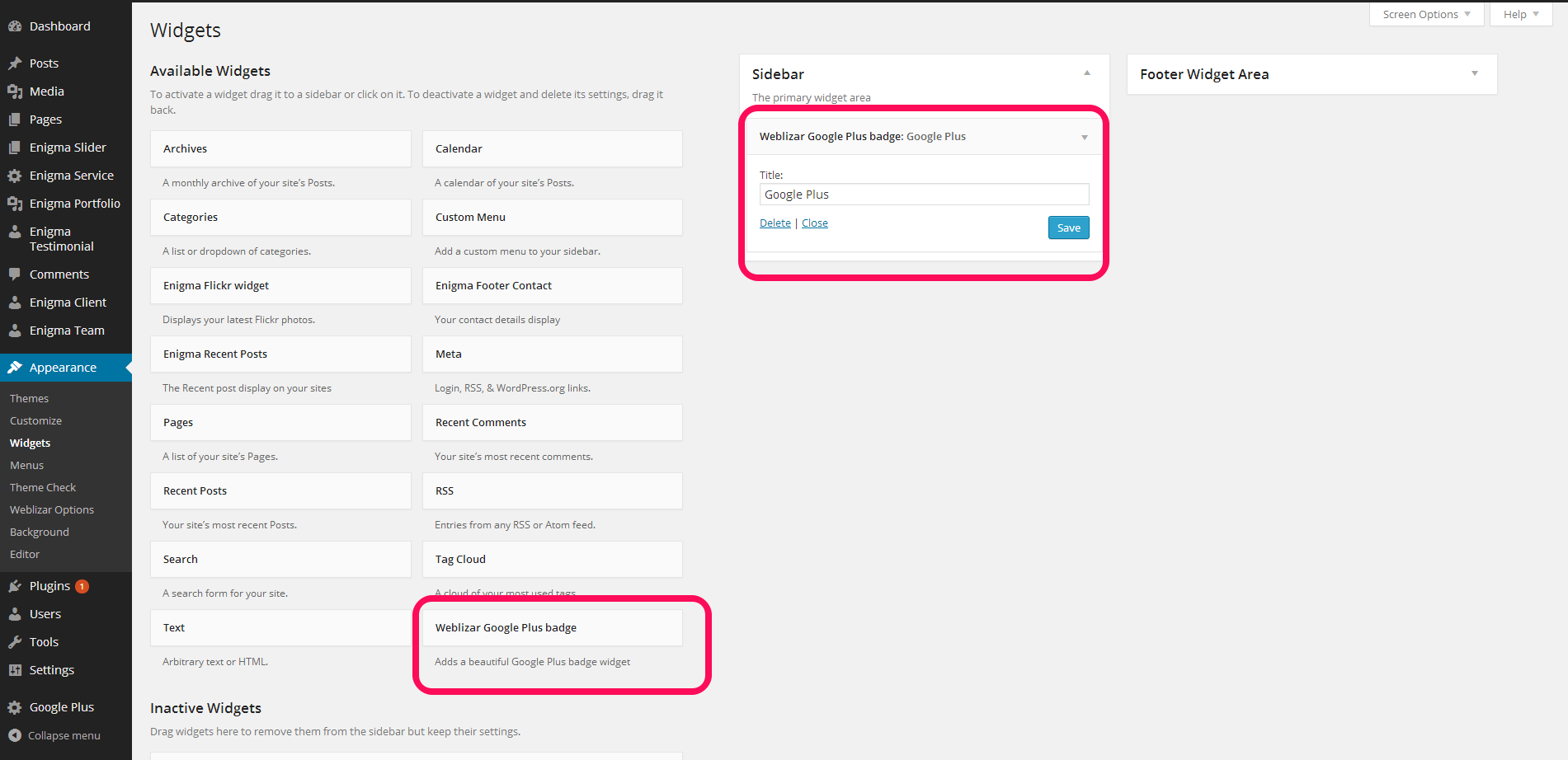The width and height of the screenshot is (1568, 760).
Task: Click the Dashboard gauge icon
Action: pos(15,26)
